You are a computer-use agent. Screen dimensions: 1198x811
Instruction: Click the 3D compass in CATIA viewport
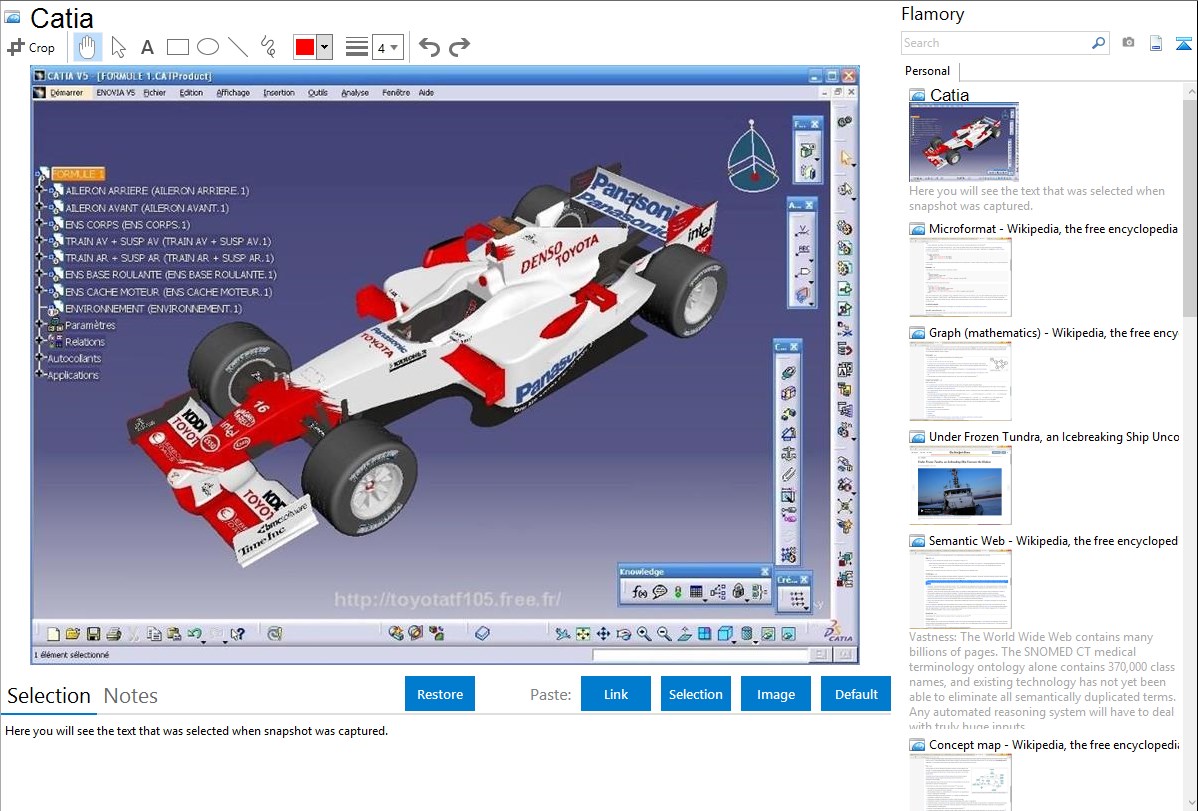coord(753,157)
